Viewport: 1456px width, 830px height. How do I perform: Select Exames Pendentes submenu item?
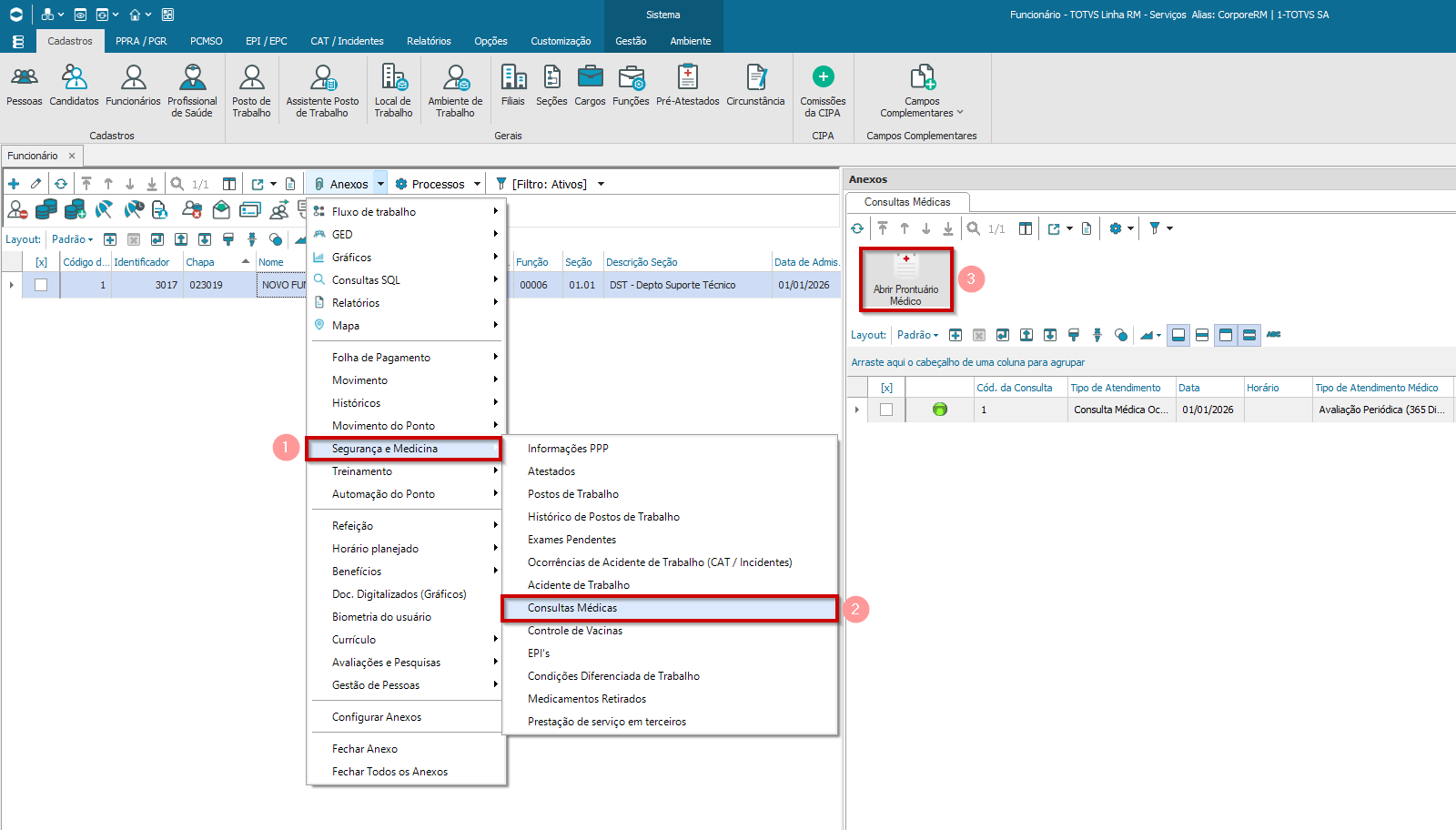670,540
